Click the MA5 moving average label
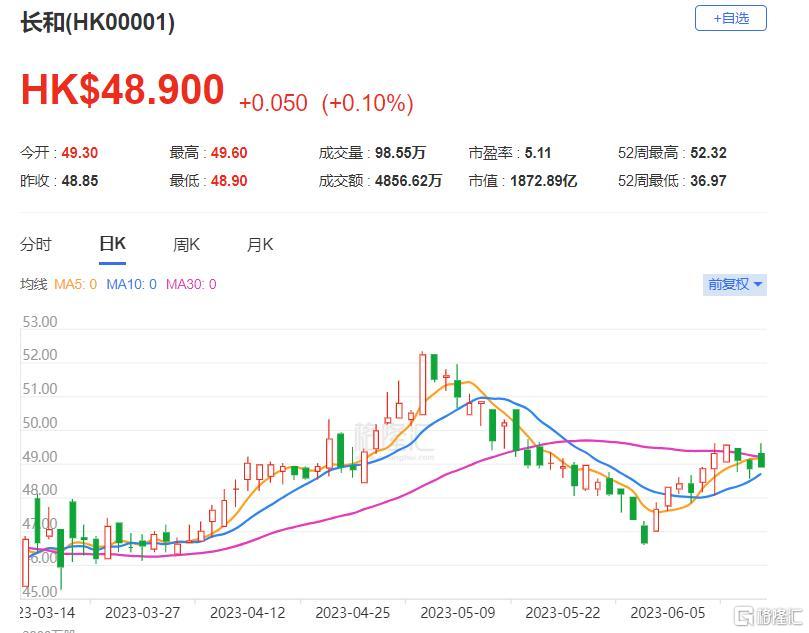This screenshot has height=633, width=809. [75, 284]
